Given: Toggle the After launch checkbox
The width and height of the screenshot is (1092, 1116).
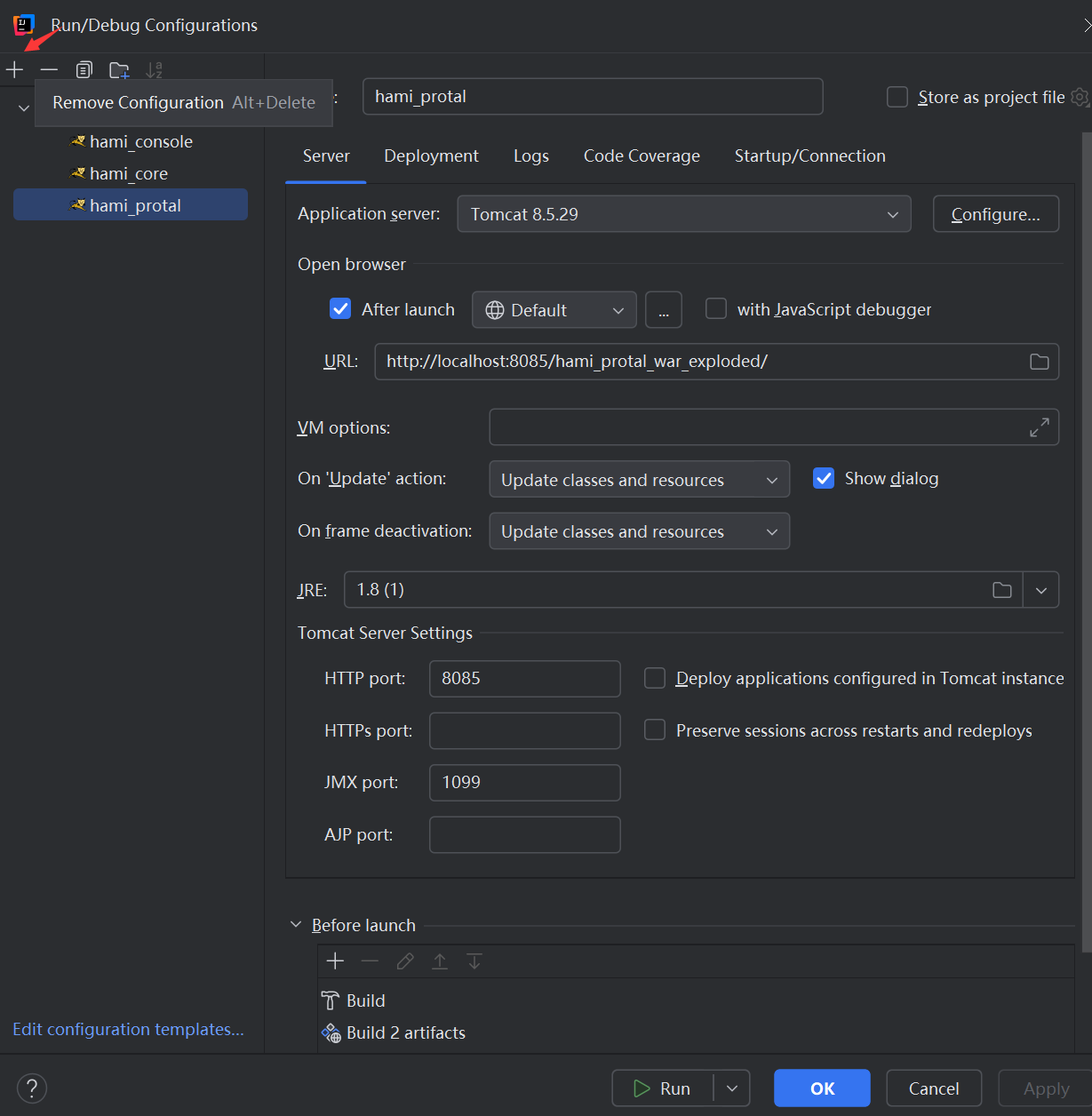Looking at the screenshot, I should point(340,308).
